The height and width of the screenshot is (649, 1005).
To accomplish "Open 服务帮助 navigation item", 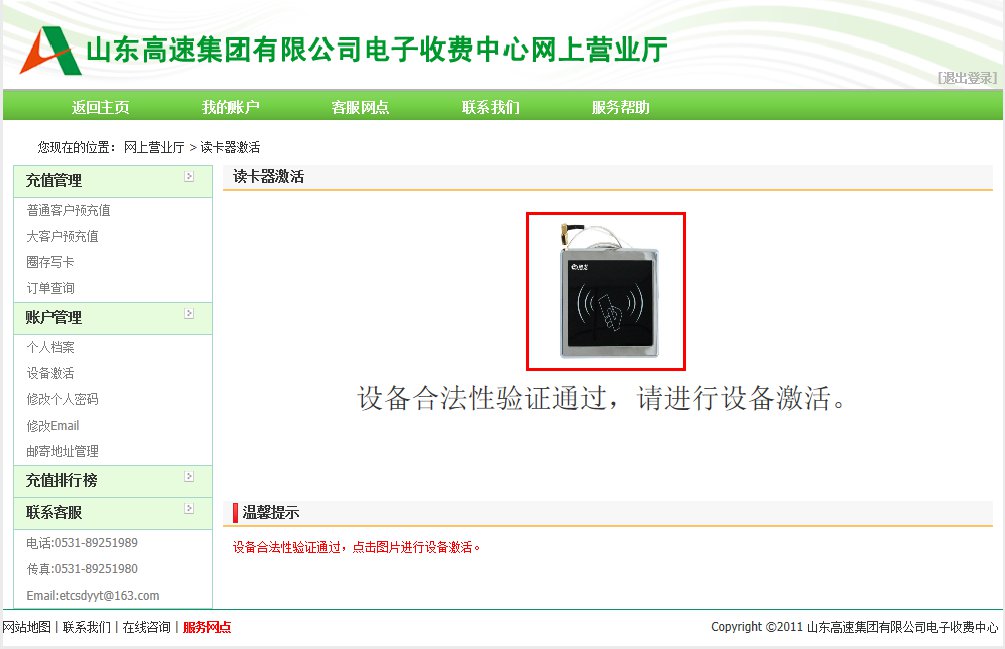I will click(x=620, y=107).
